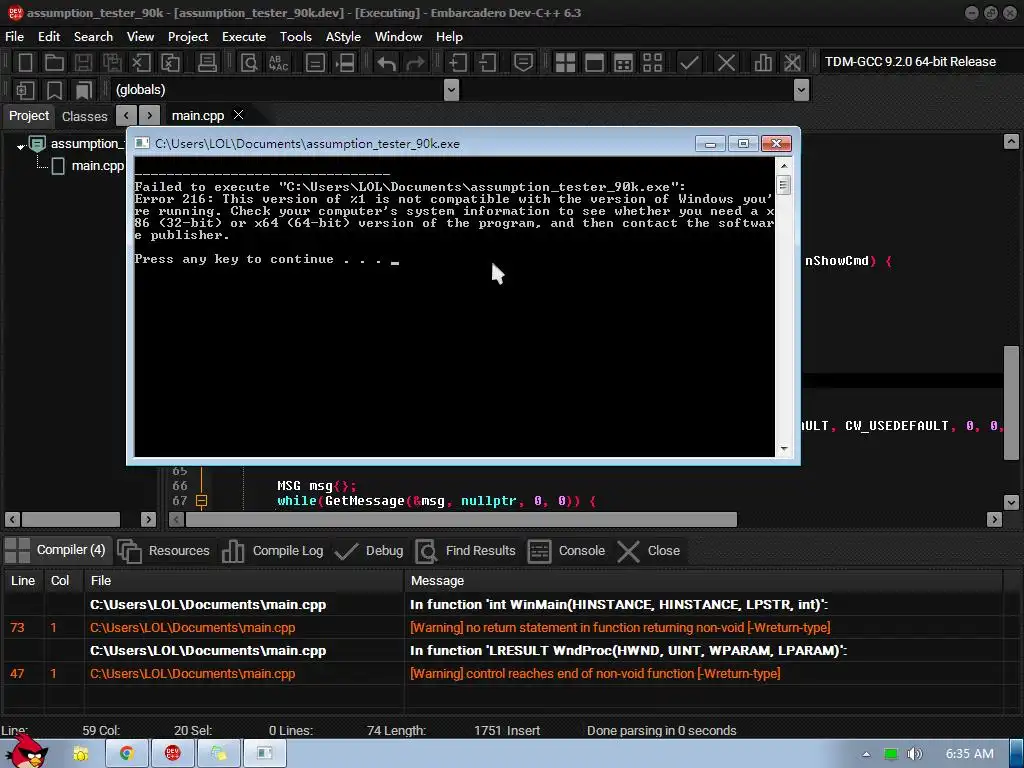
Task: Open the Compile Log tab
Action: pyautogui.click(x=273, y=551)
